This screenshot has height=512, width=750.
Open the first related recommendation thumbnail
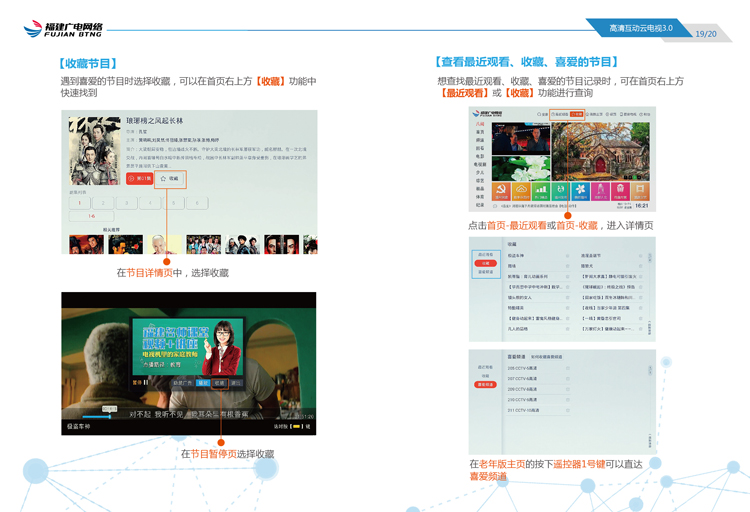(86, 244)
